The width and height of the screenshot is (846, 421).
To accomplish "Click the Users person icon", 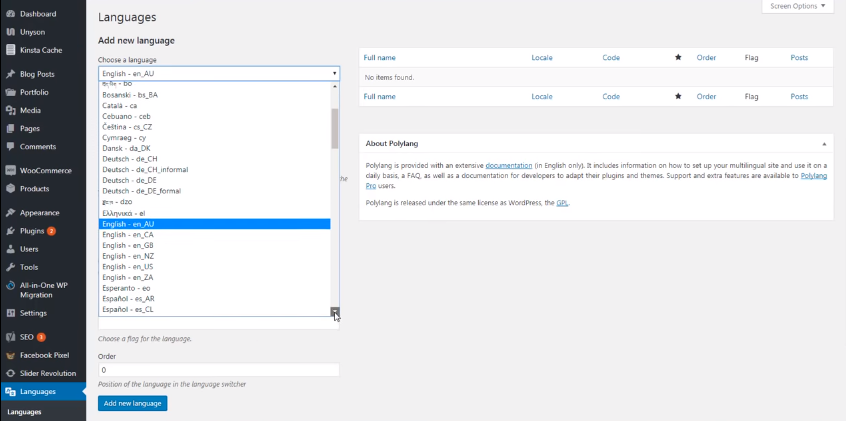I will [x=10, y=249].
